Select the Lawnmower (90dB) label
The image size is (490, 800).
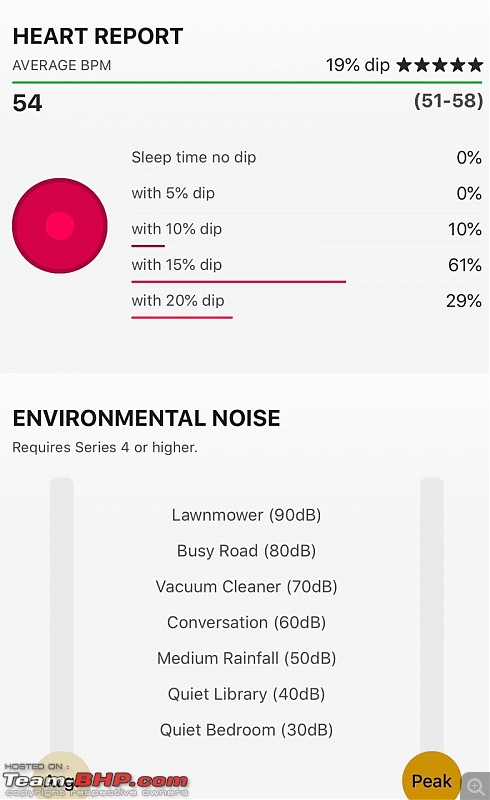click(x=246, y=515)
